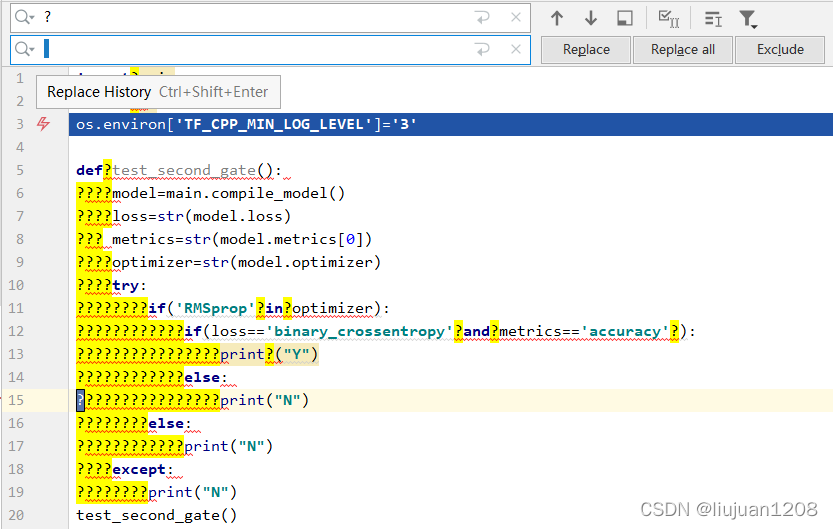Click the except keyword on line 18
This screenshot has width=833, height=529.
coord(139,470)
